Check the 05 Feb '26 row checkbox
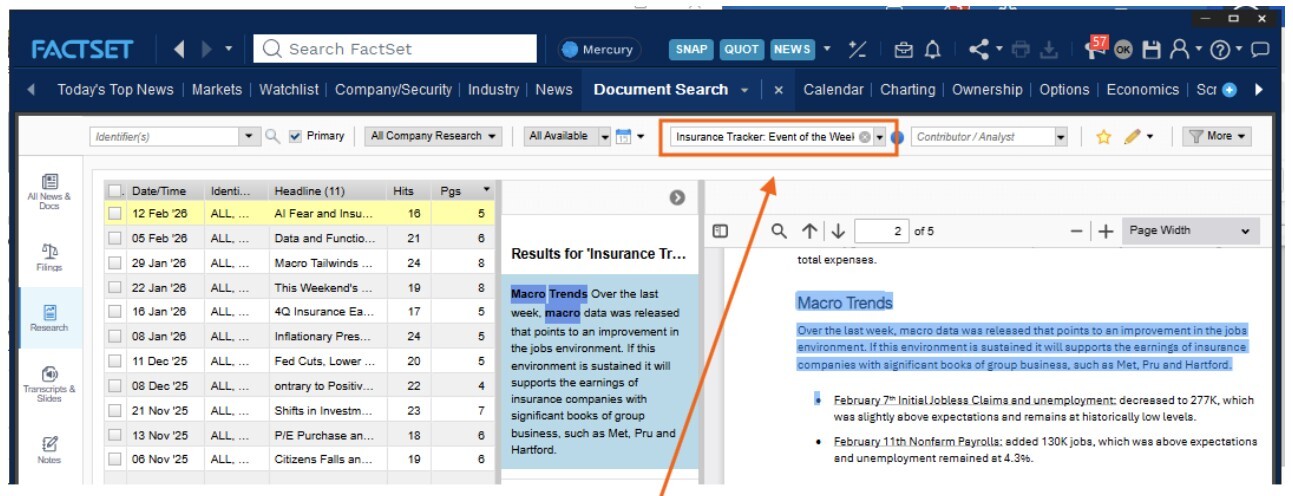This screenshot has height=496, width=1293. [x=115, y=238]
